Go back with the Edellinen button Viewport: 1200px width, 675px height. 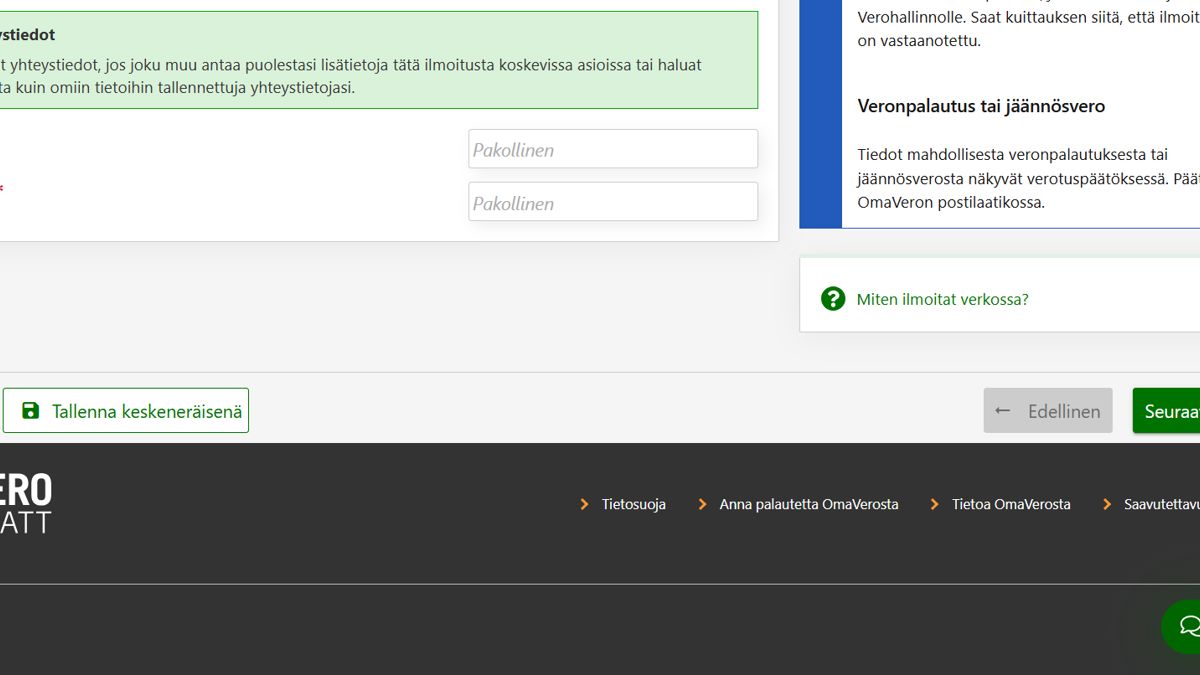[1048, 411]
